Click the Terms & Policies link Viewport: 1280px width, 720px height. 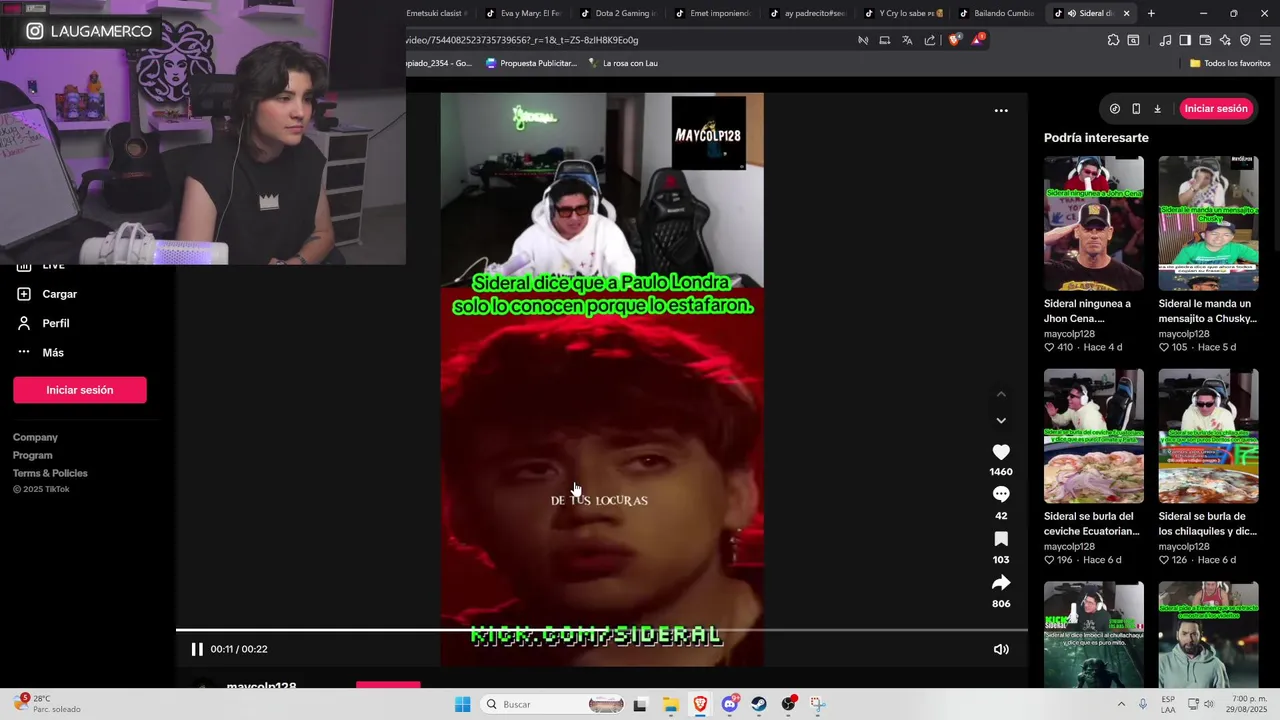click(x=50, y=473)
